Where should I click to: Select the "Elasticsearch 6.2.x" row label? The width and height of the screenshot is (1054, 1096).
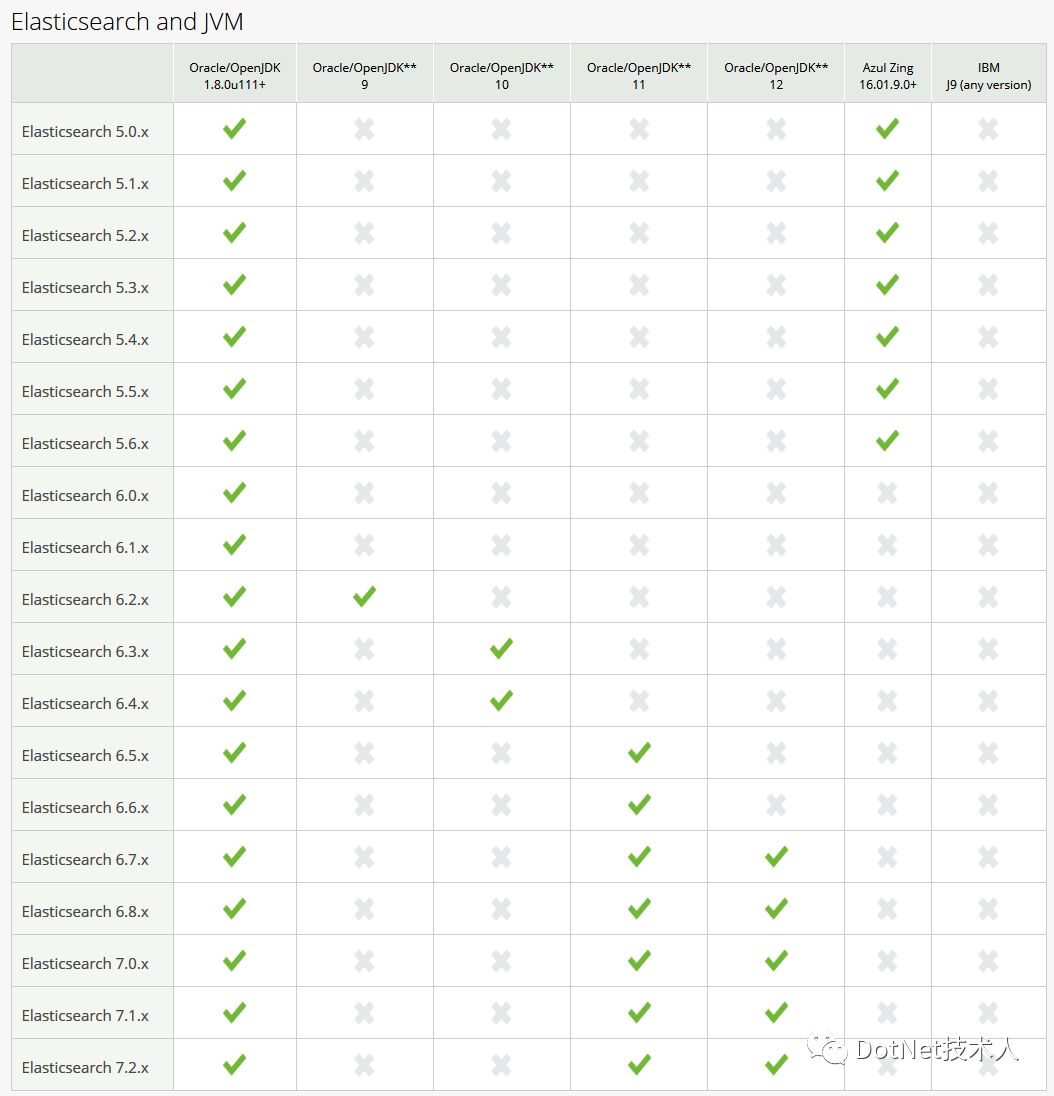pyautogui.click(x=85, y=600)
